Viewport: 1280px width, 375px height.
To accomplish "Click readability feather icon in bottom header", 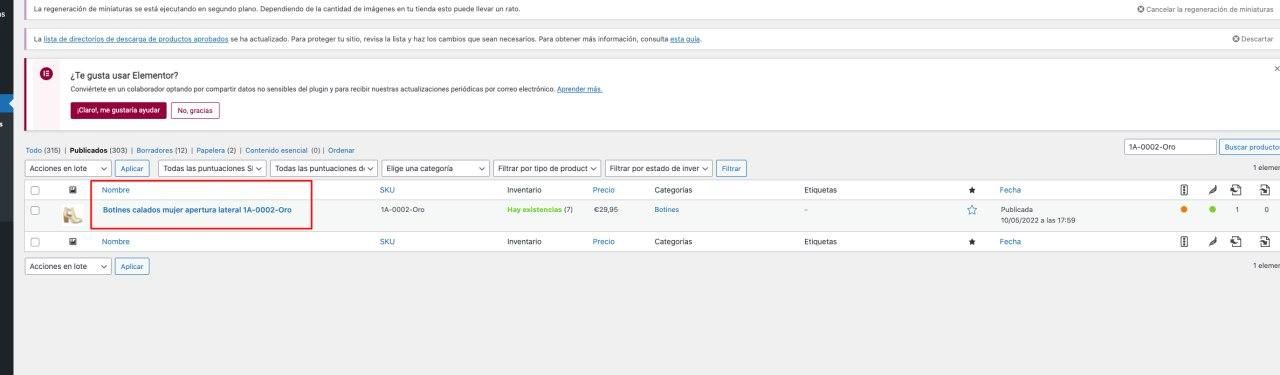I will [x=1212, y=241].
